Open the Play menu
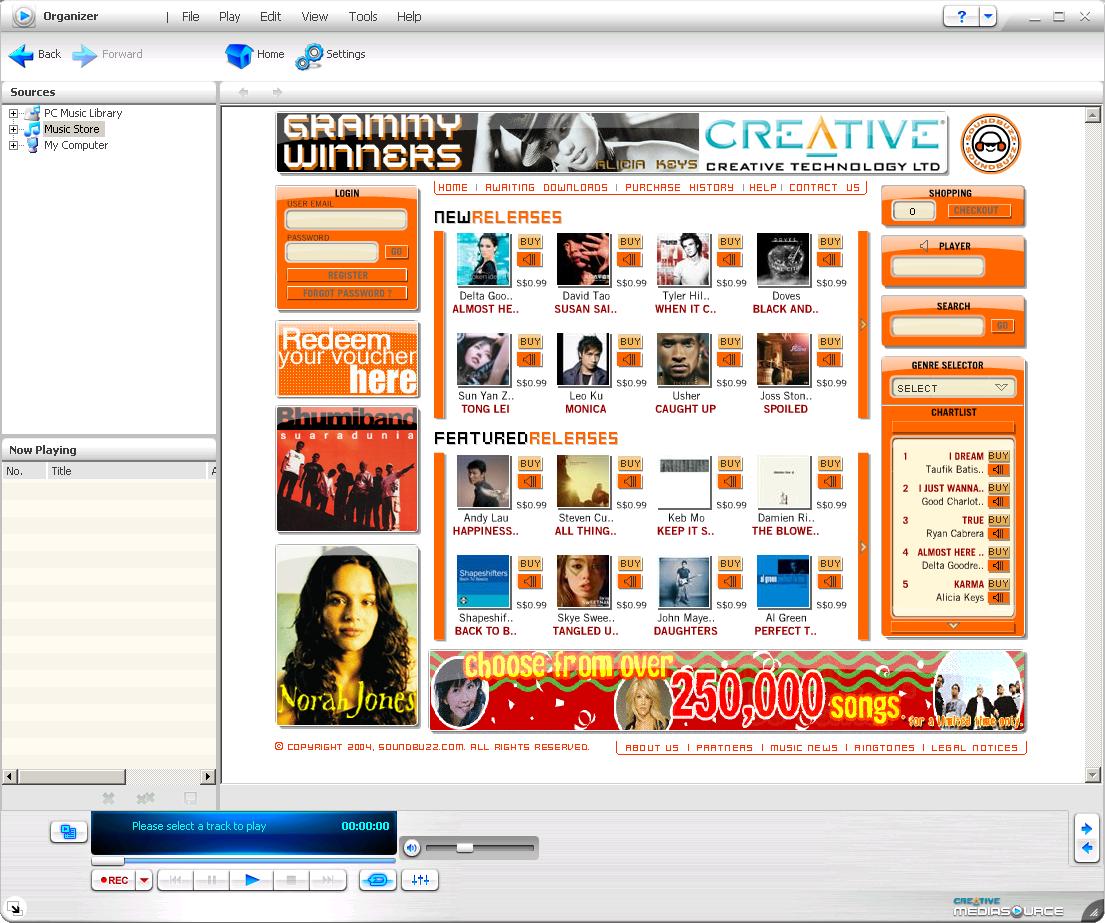 pos(229,16)
